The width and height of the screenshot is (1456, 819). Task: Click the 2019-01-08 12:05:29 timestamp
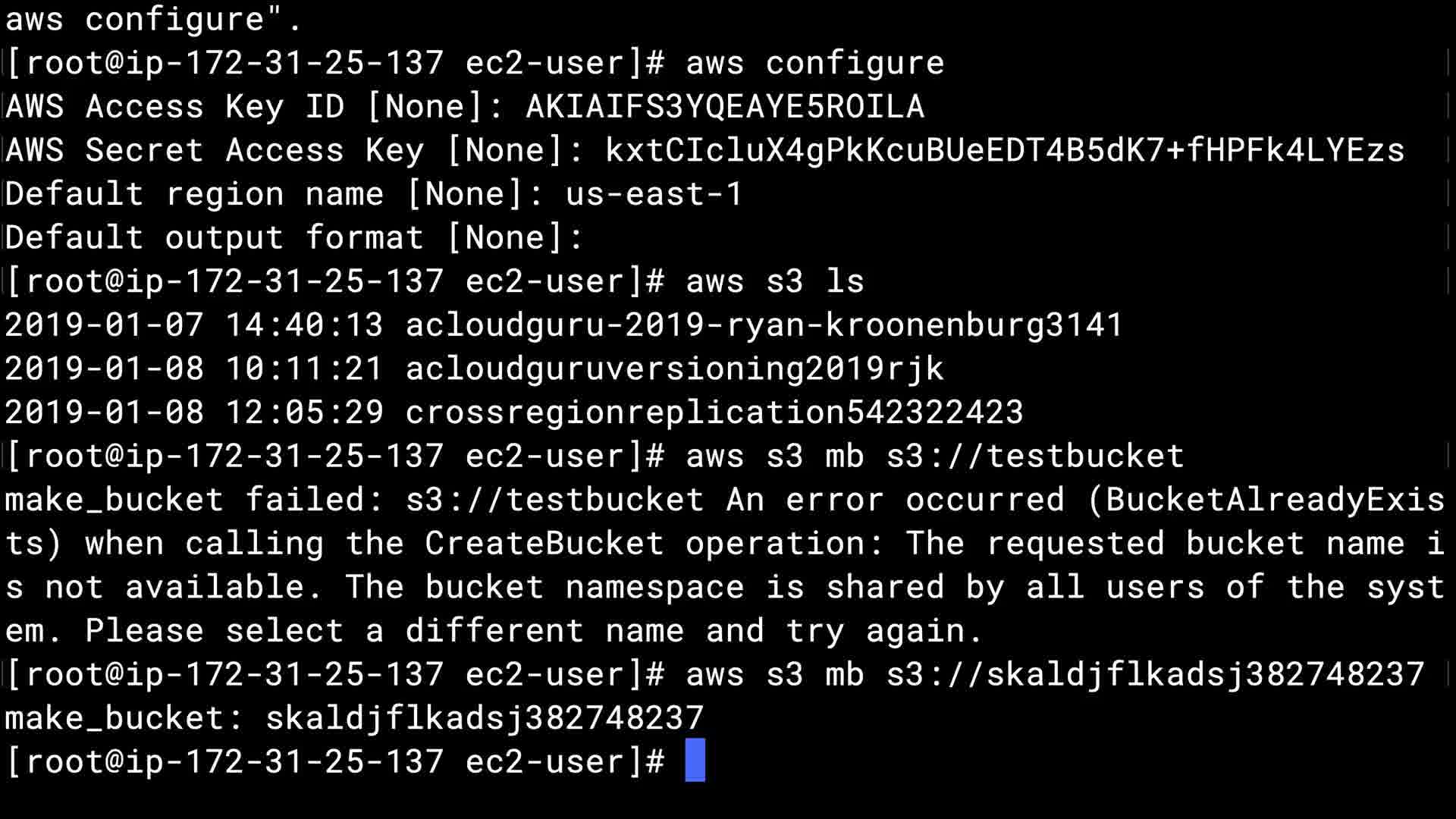(193, 413)
